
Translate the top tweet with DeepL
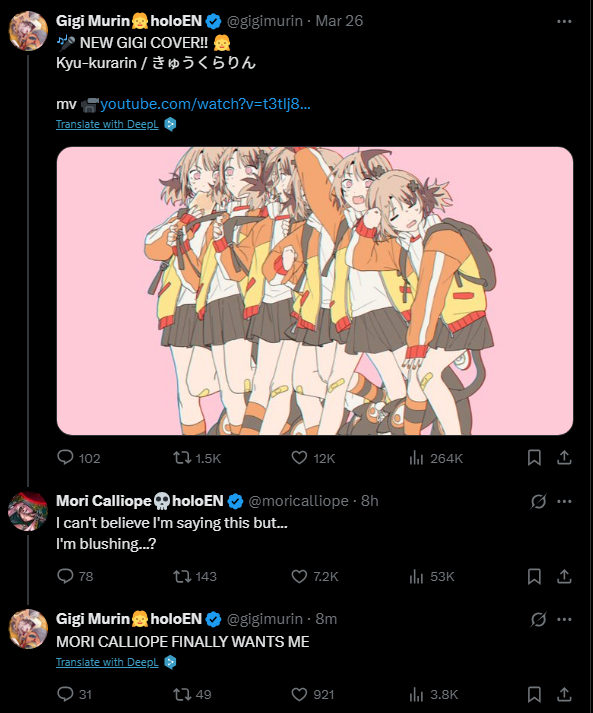pos(107,124)
